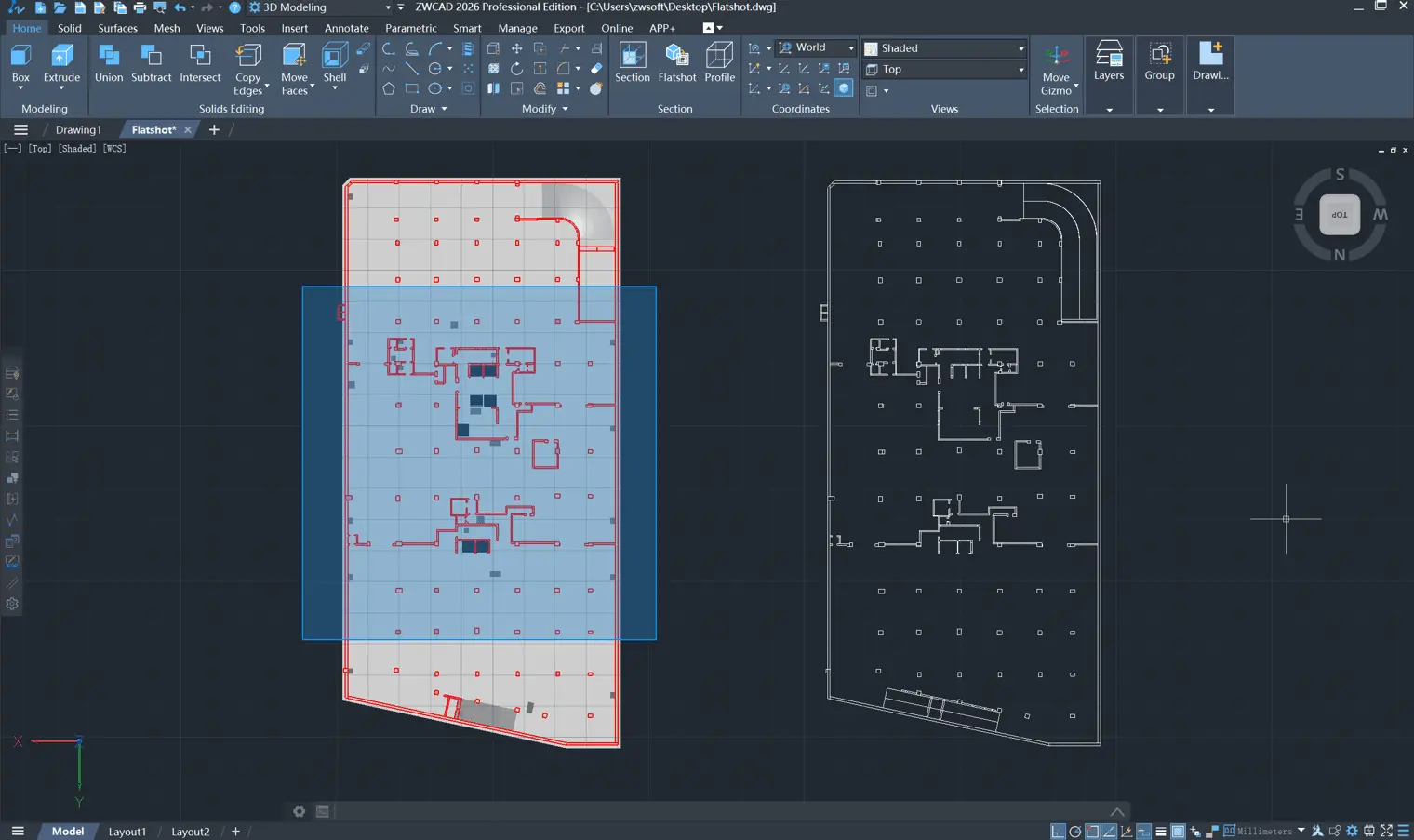Click the Print icon in quick access toolbar

[140, 7]
